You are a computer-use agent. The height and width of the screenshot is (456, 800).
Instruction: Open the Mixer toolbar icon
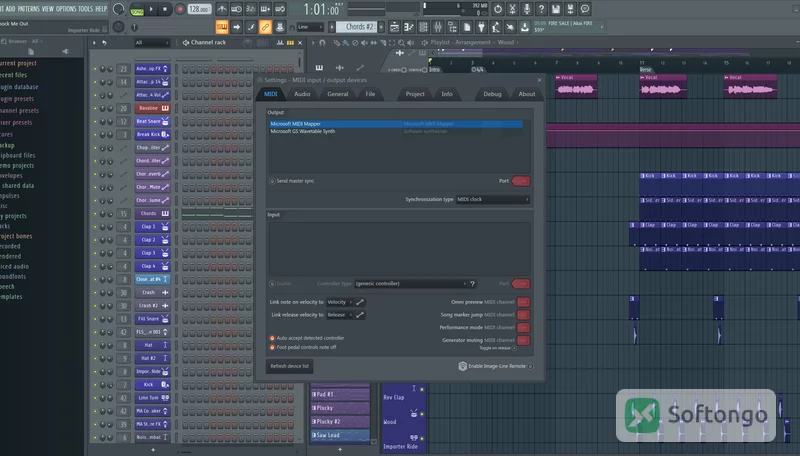[x=438, y=27]
